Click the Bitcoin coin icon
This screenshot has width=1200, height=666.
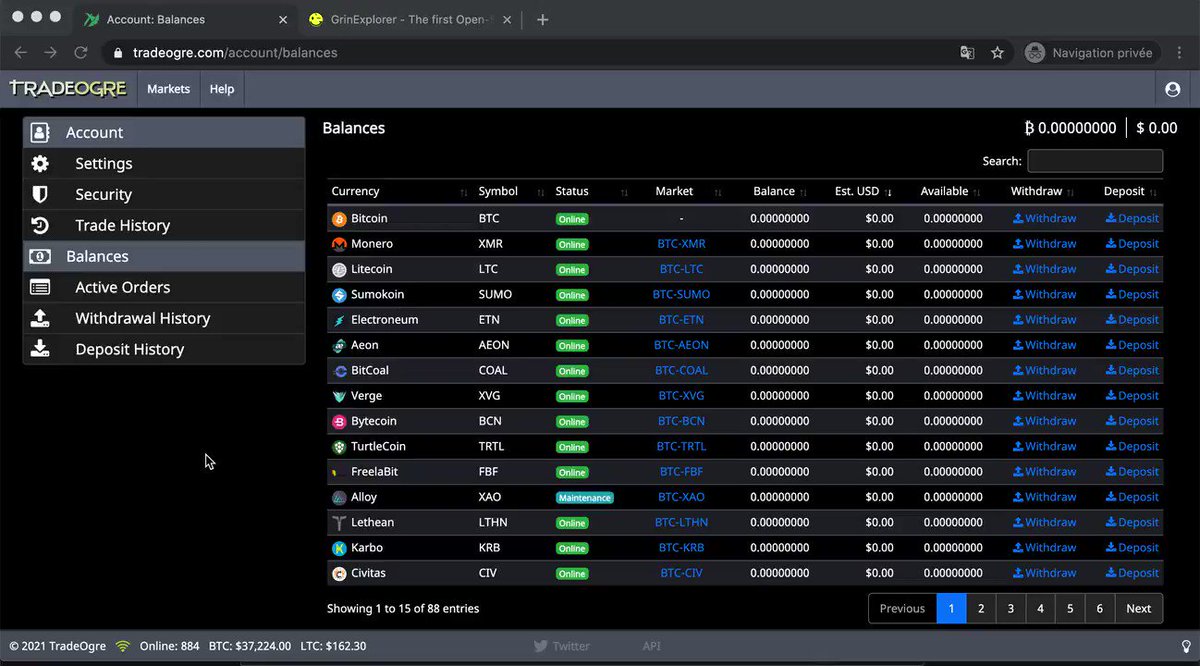[x=339, y=219]
